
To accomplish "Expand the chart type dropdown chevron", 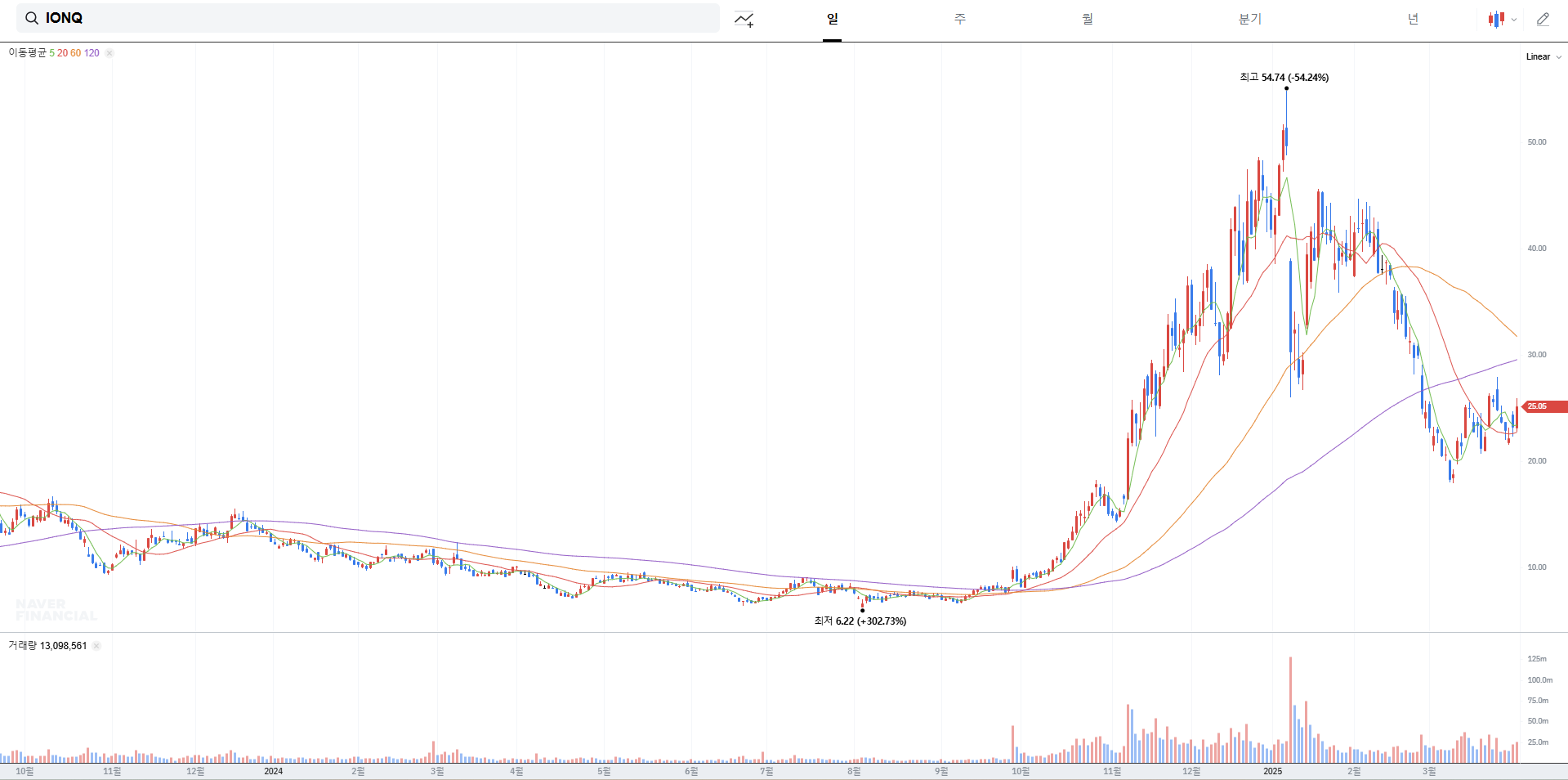I will 1514,20.
